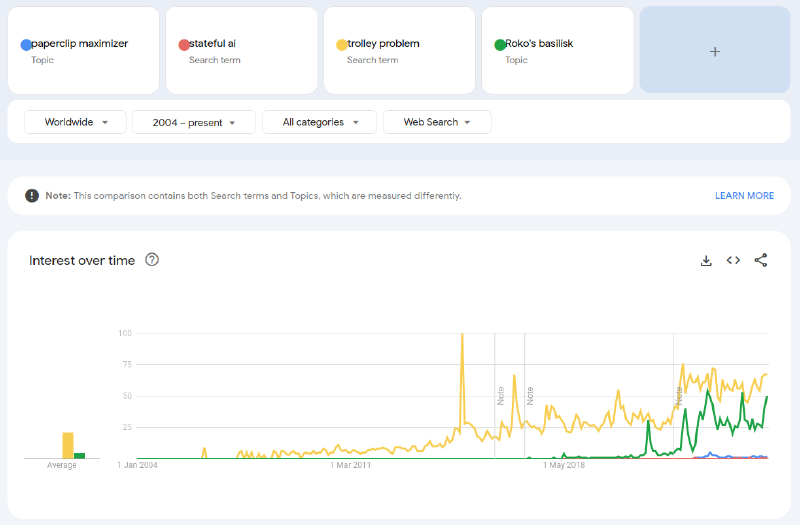This screenshot has height=525, width=800.
Task: Click the Note marker near May 2018
Action: (530, 396)
